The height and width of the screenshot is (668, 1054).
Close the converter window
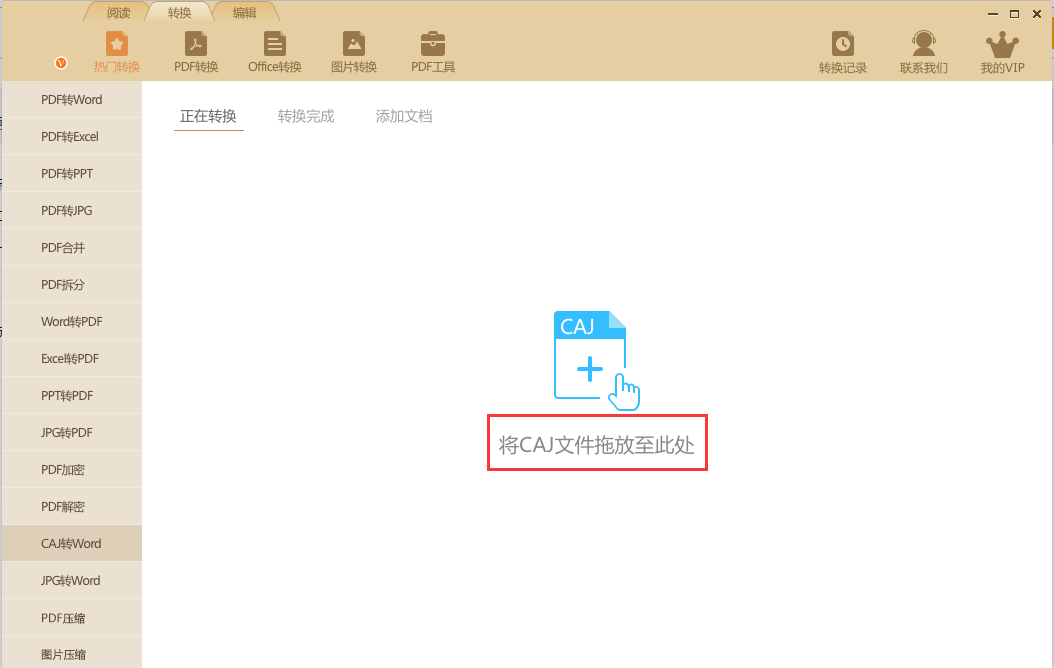(1037, 13)
